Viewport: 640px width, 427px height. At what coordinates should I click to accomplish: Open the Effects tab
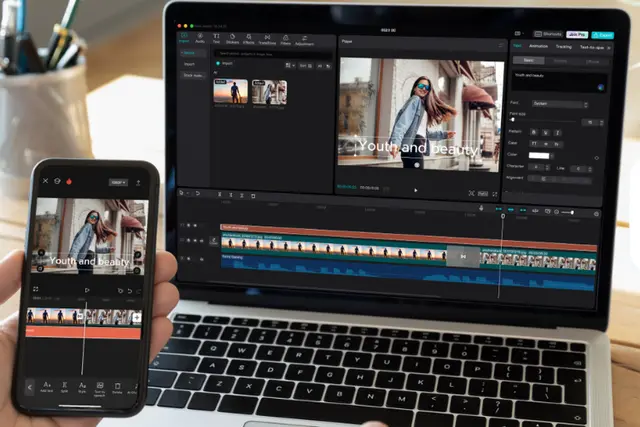click(249, 40)
